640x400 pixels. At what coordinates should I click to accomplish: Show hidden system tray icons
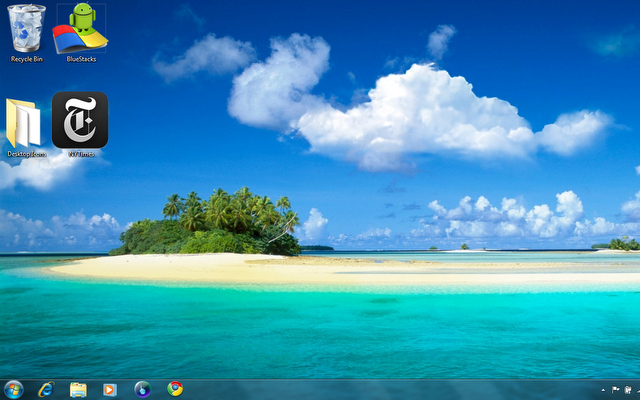602,390
